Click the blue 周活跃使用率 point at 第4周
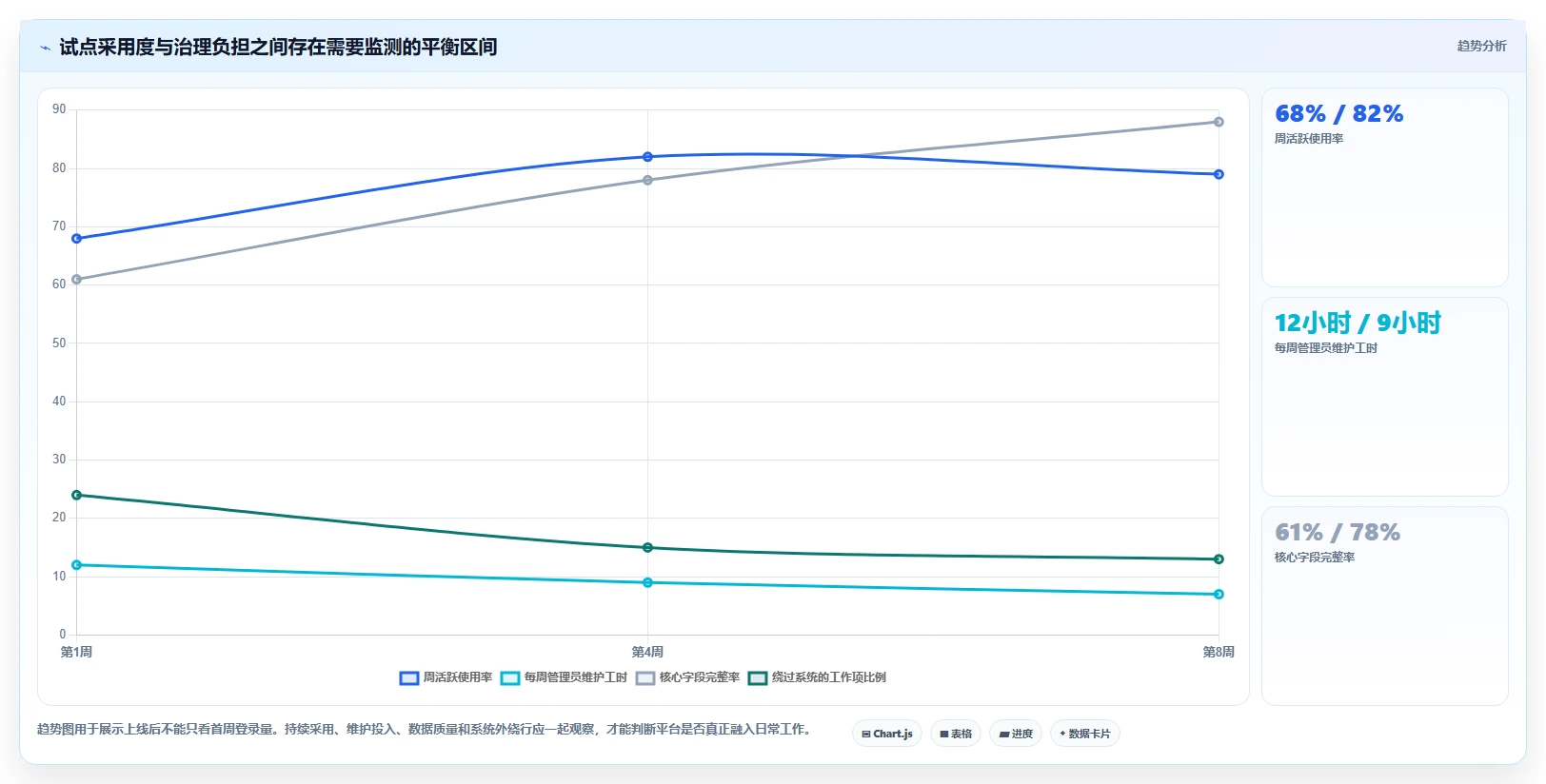Screen dimensions: 1546x784 648,157
